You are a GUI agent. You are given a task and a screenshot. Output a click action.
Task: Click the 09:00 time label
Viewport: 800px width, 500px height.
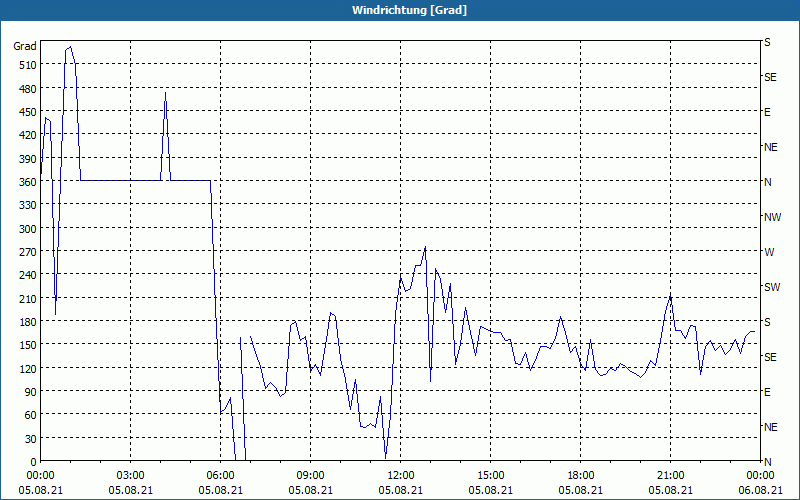coord(311,476)
